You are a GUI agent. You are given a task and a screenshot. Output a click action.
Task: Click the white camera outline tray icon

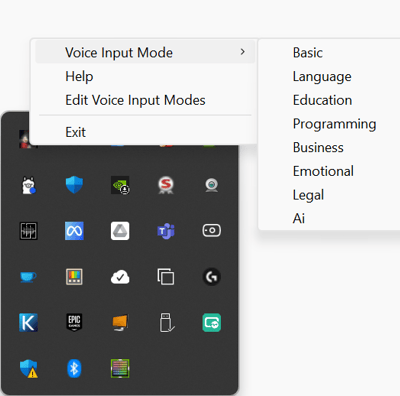[x=212, y=230]
